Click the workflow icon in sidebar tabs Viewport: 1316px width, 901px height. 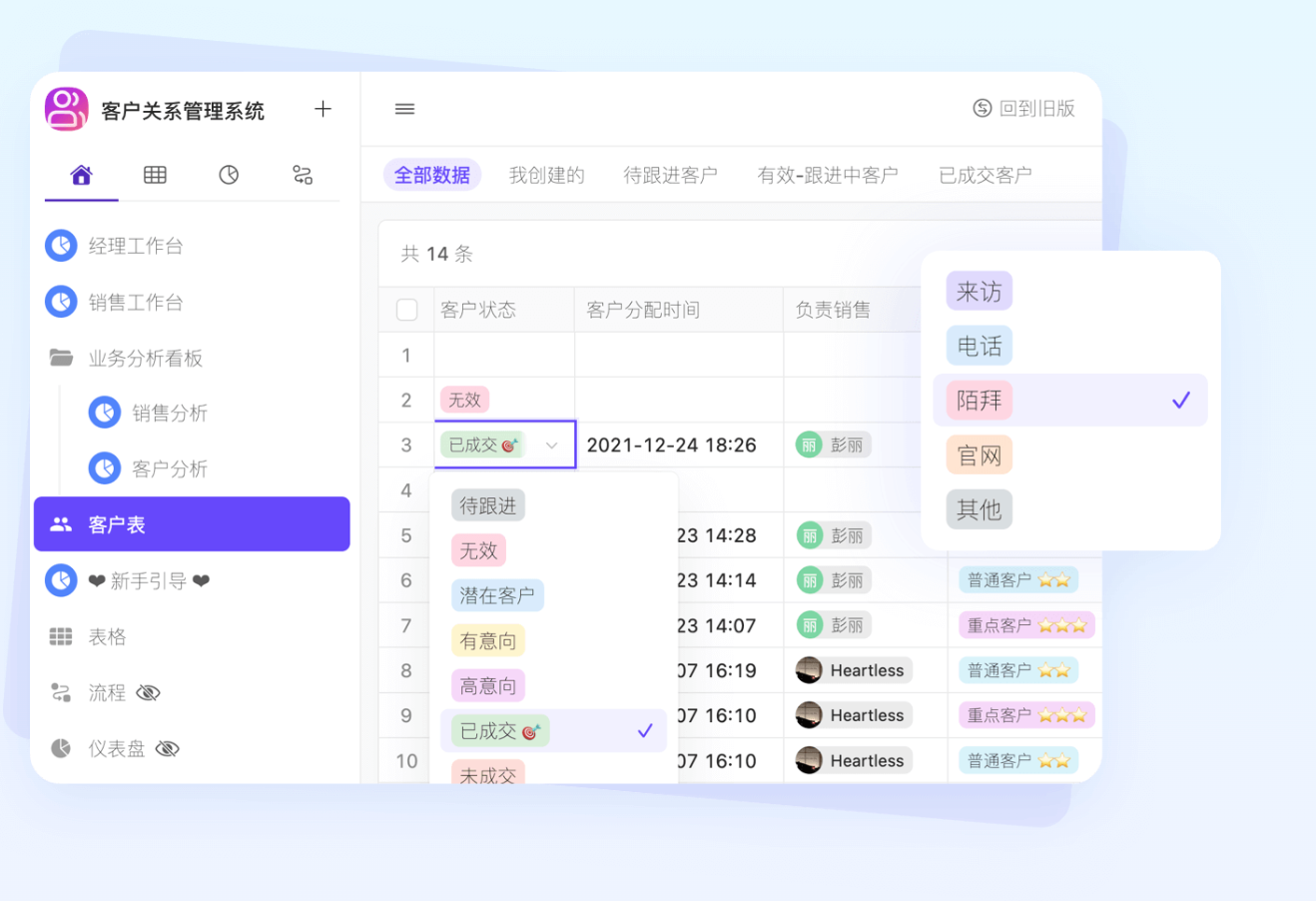coord(302,176)
